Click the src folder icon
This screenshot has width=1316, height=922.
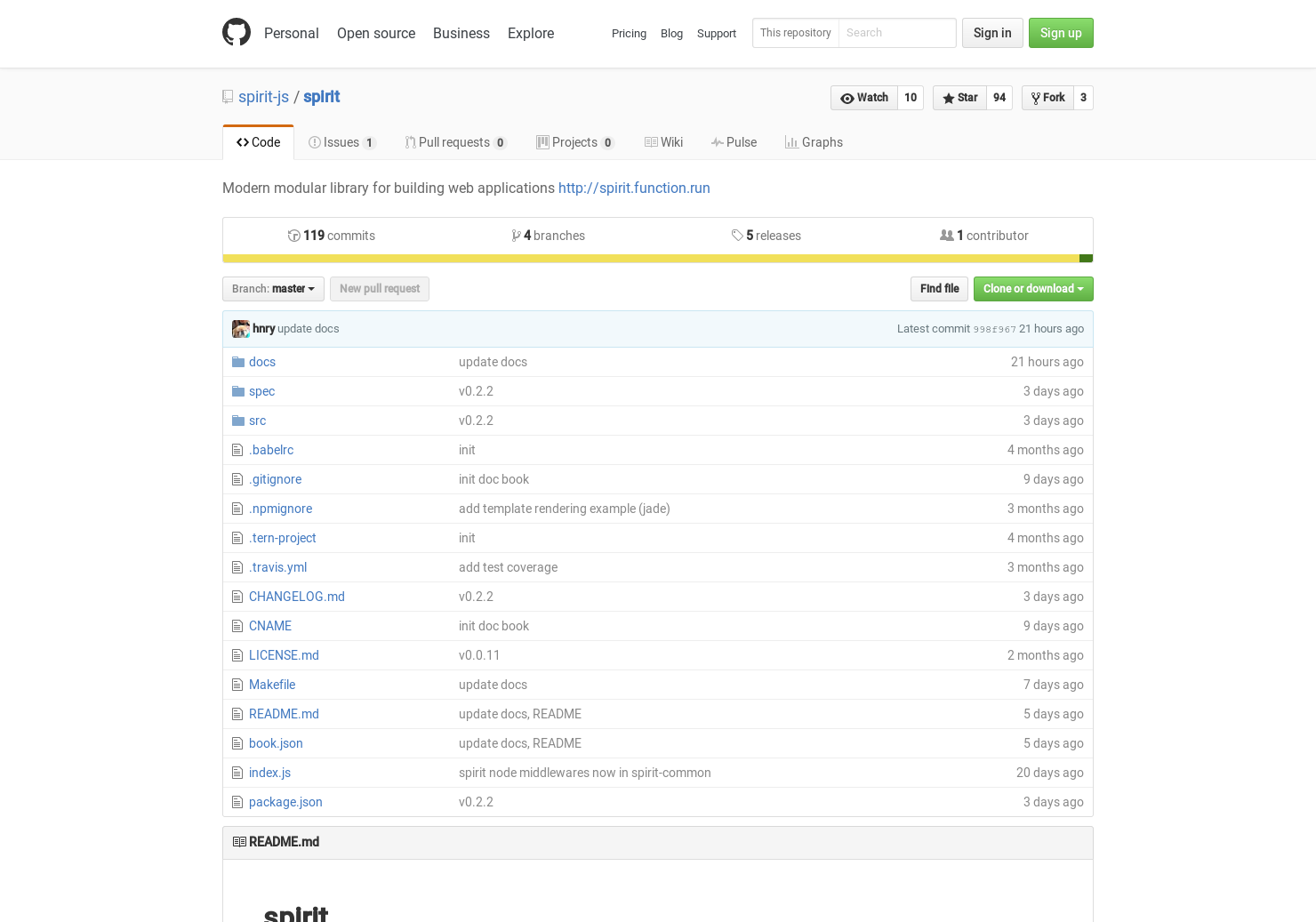(x=238, y=421)
